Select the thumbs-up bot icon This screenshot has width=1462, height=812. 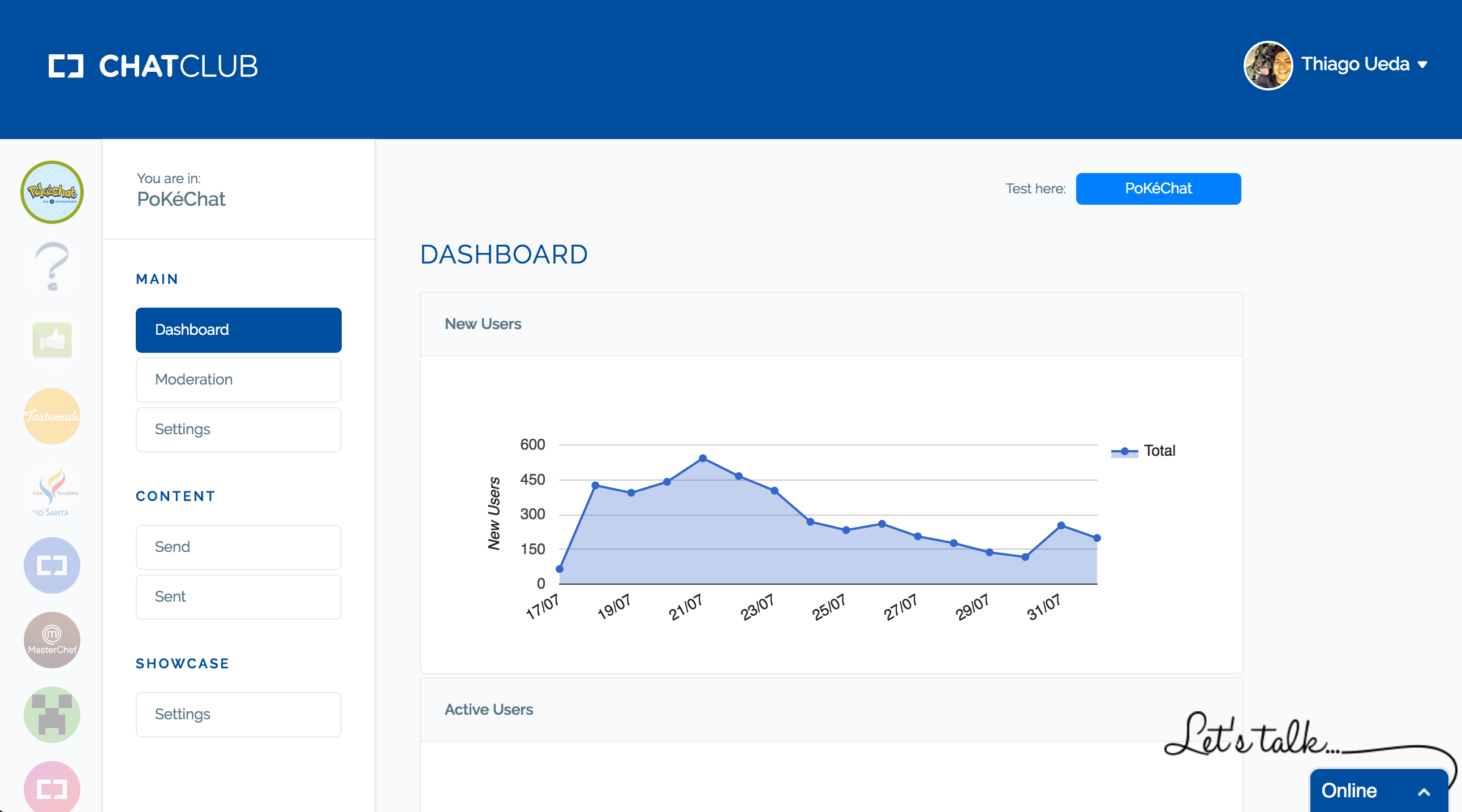(51, 340)
